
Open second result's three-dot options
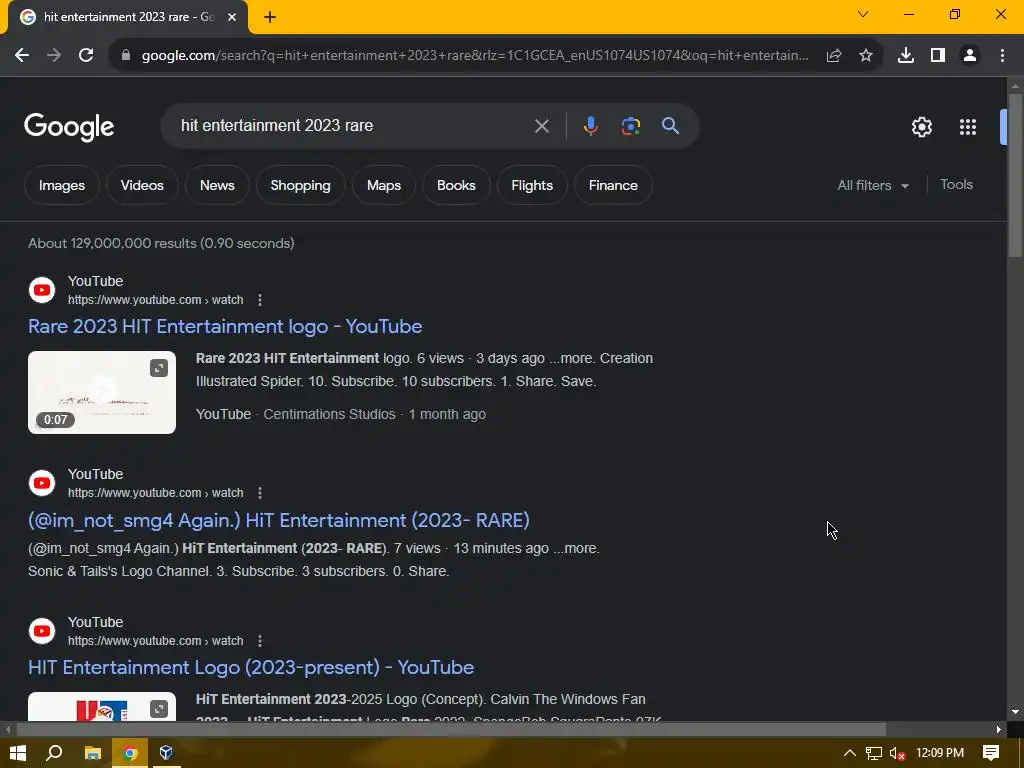[x=260, y=493]
